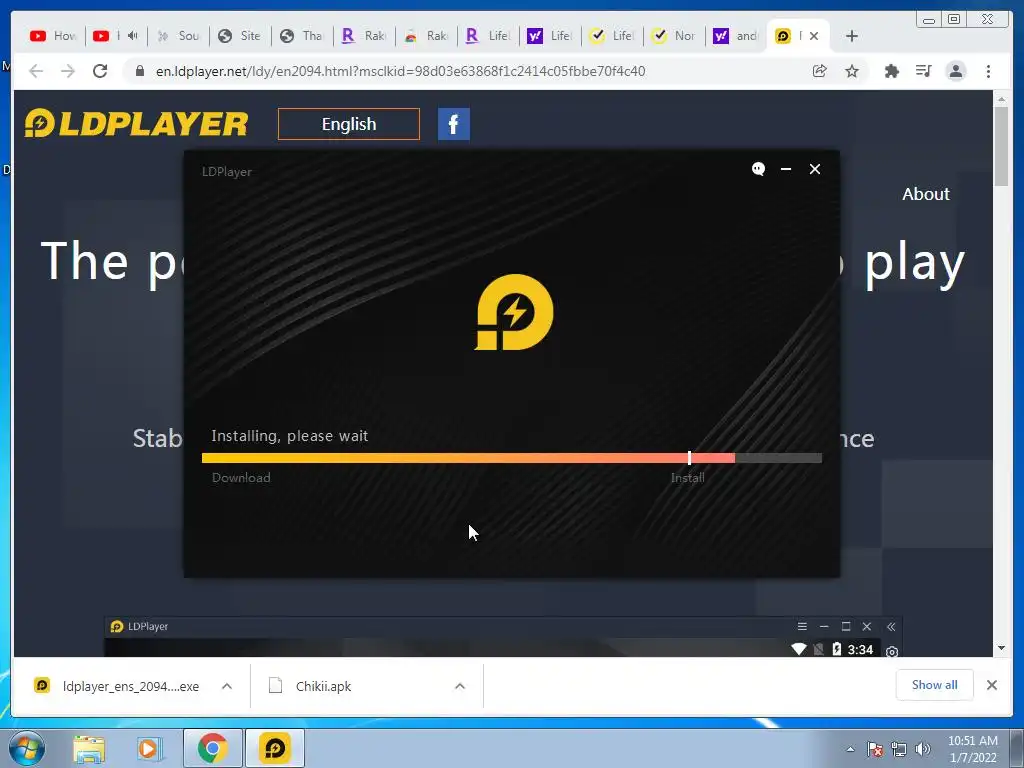1024x768 pixels.
Task: Open the Chrome profile avatar
Action: click(955, 71)
